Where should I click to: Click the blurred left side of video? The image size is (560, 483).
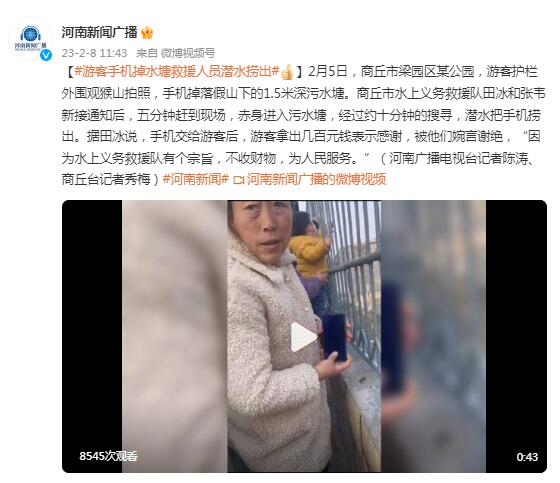tap(175, 336)
